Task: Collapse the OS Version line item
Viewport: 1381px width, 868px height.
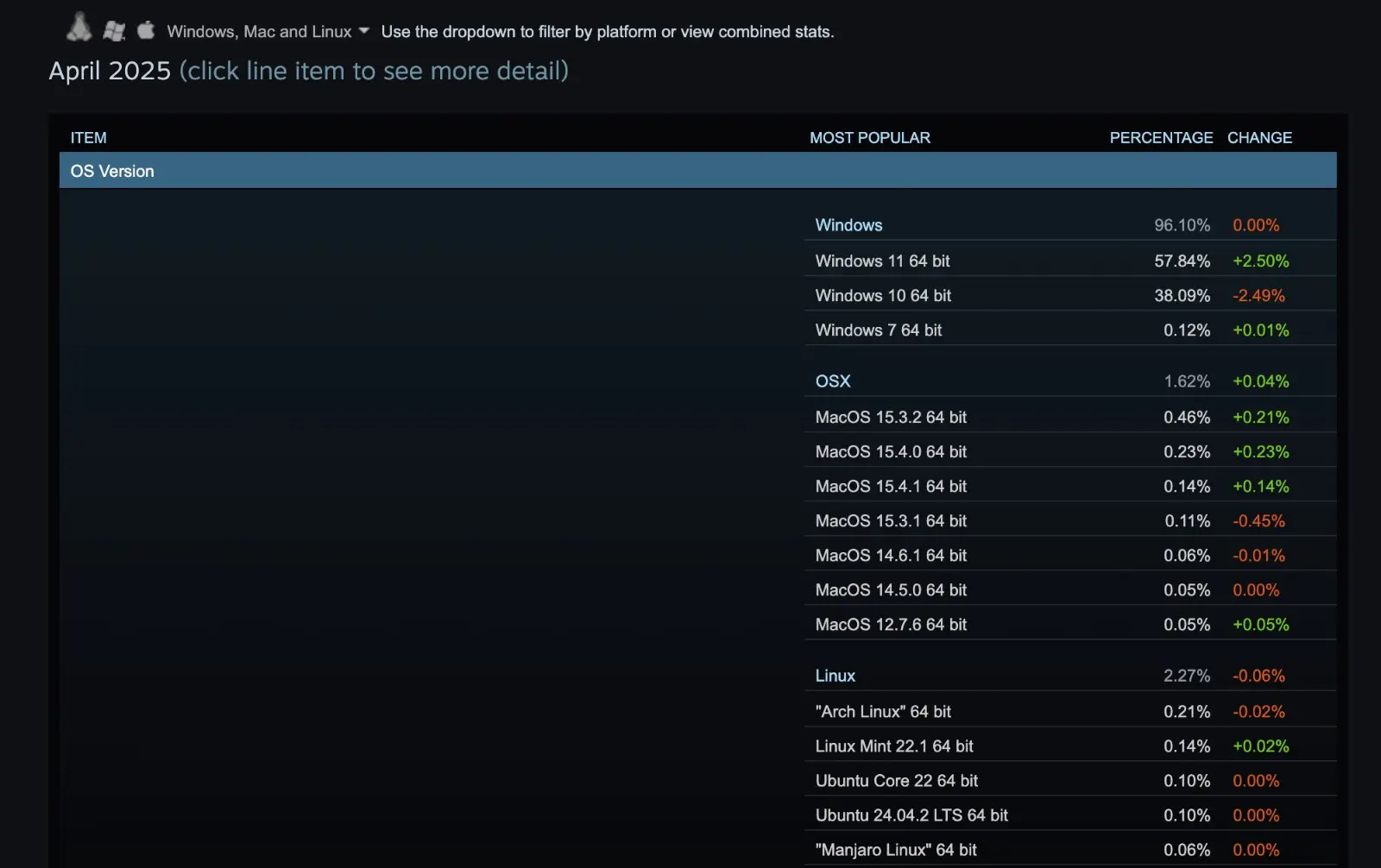Action: point(697,171)
